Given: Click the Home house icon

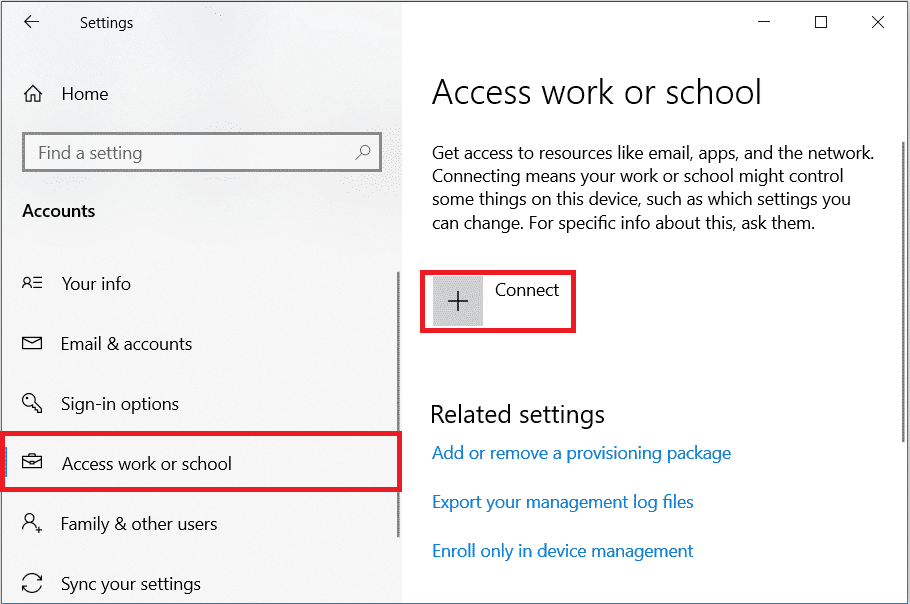Looking at the screenshot, I should [x=32, y=93].
